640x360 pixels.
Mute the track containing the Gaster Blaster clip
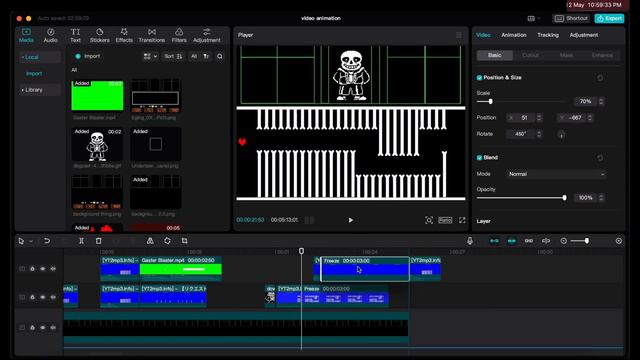click(x=53, y=269)
